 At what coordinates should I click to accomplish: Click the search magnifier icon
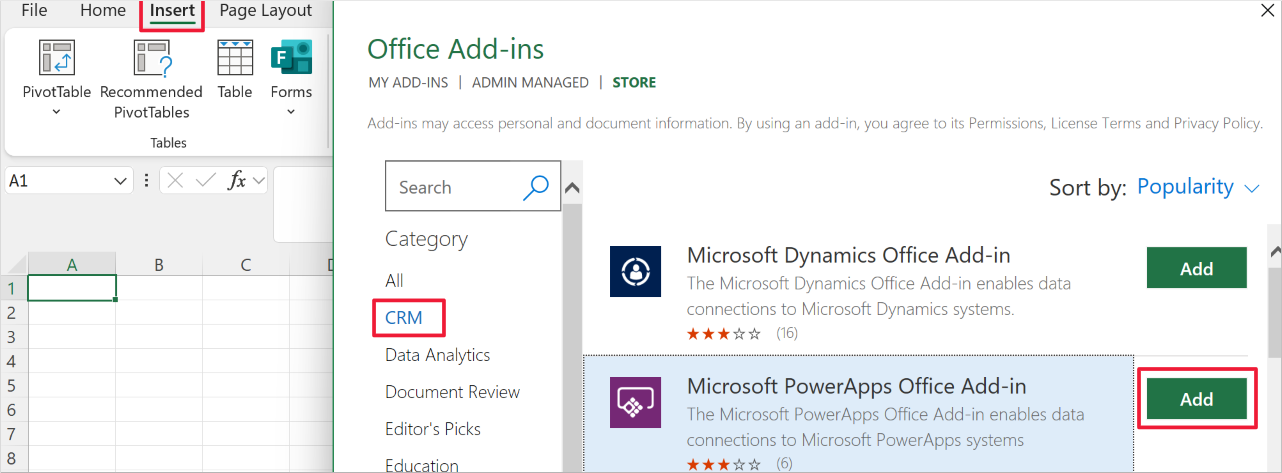click(x=536, y=187)
